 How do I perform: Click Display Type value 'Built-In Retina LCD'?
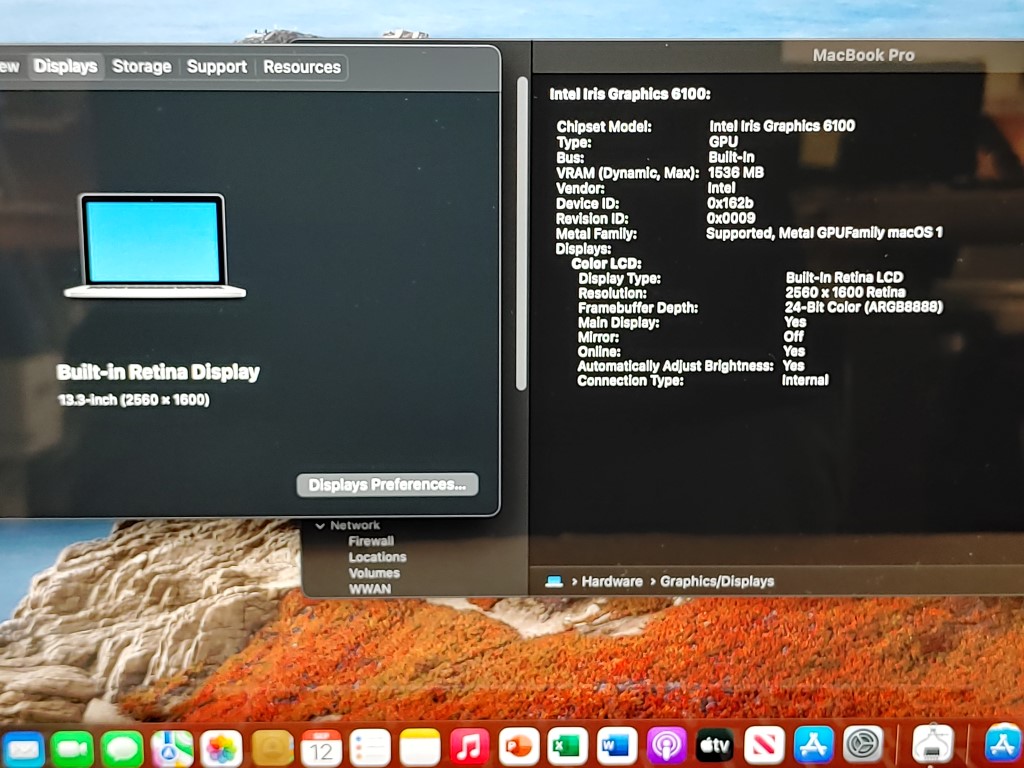(844, 278)
